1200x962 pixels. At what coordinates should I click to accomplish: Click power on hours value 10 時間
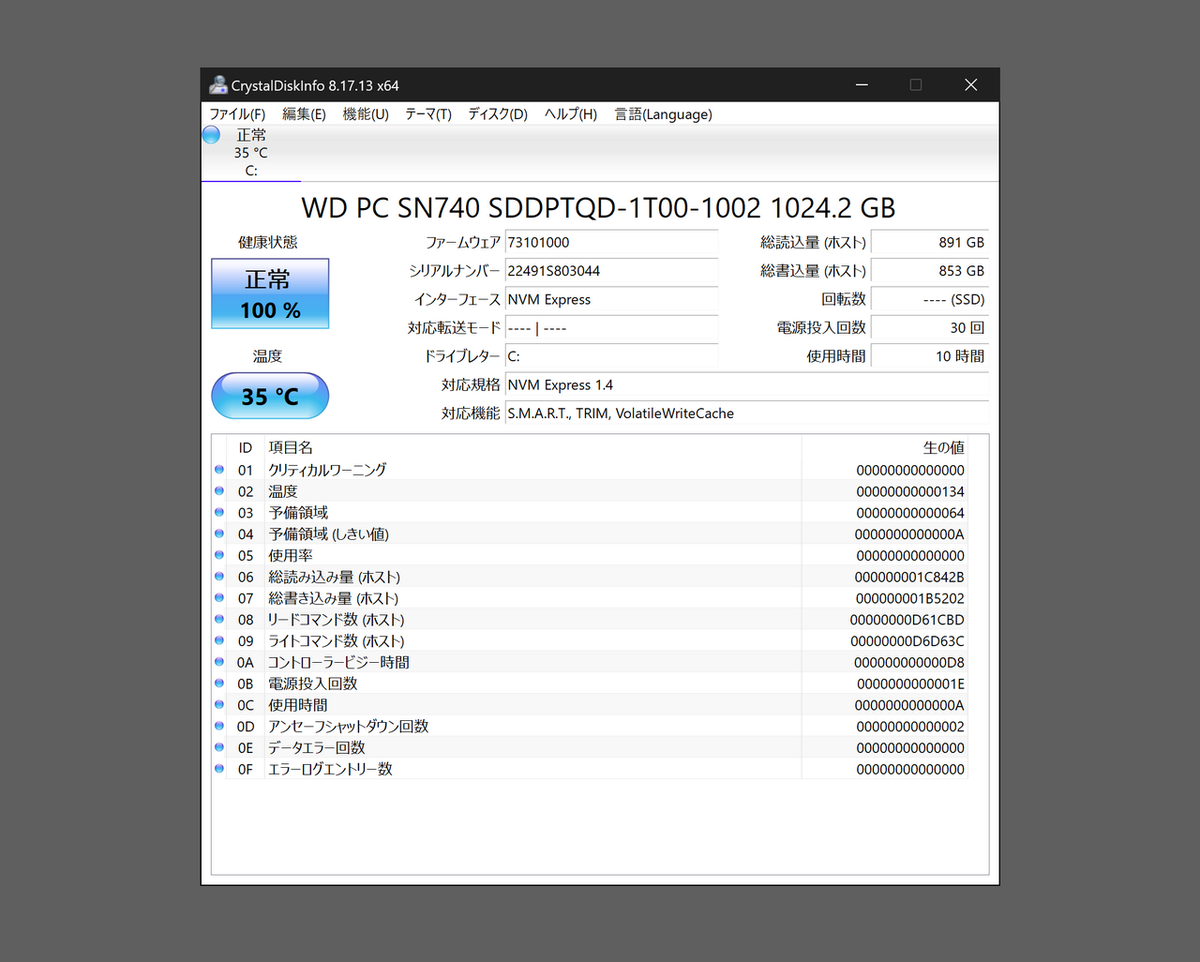(x=929, y=356)
